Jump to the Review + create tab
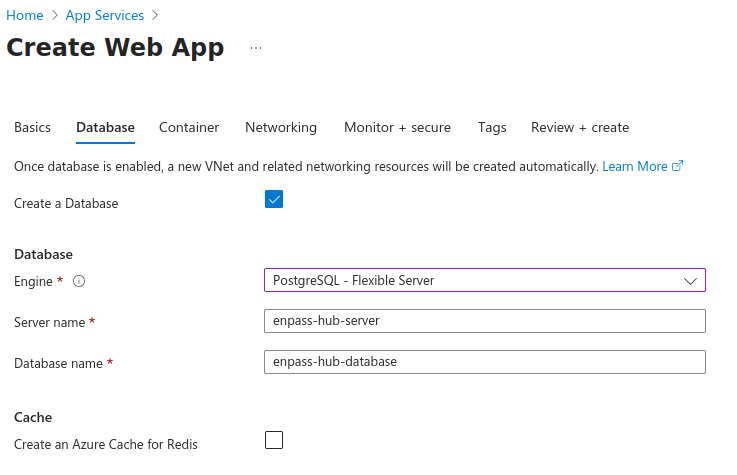This screenshot has width=737, height=475. (x=580, y=127)
